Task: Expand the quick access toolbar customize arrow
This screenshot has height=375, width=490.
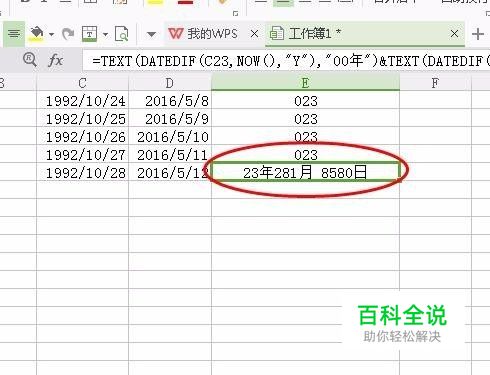Action: point(151,34)
